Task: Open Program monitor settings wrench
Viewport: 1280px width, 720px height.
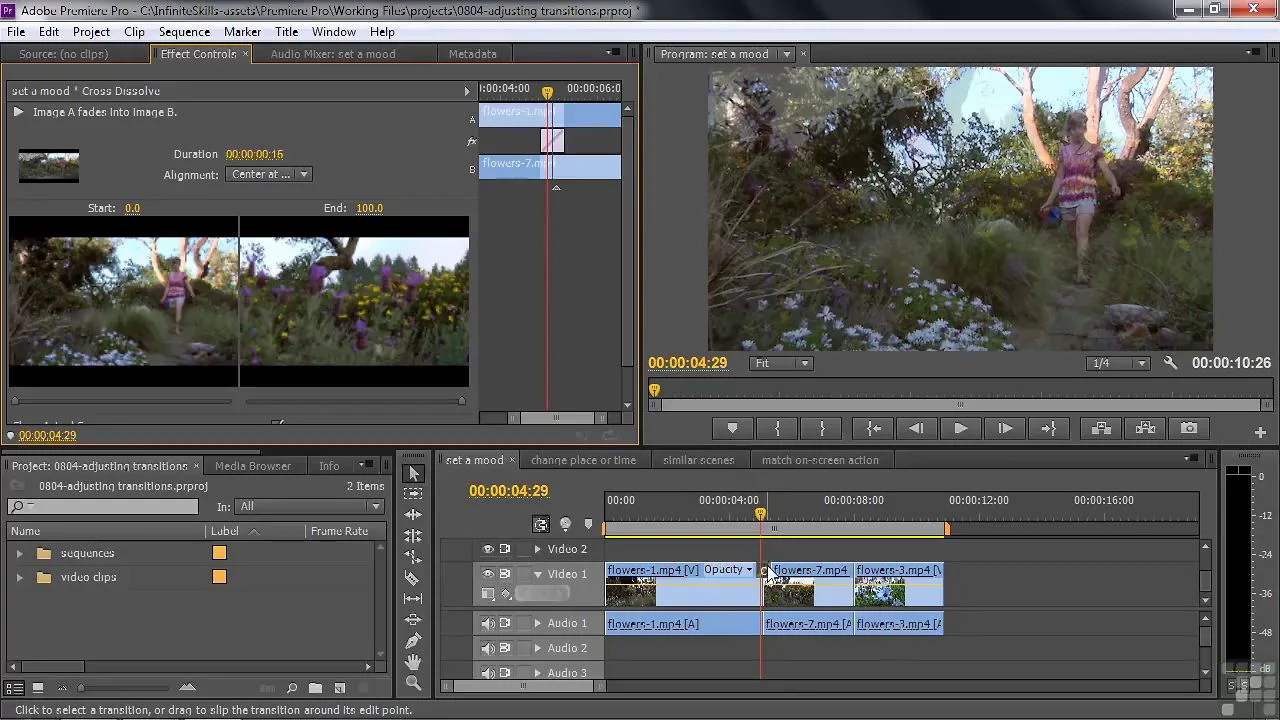Action: click(x=1170, y=363)
